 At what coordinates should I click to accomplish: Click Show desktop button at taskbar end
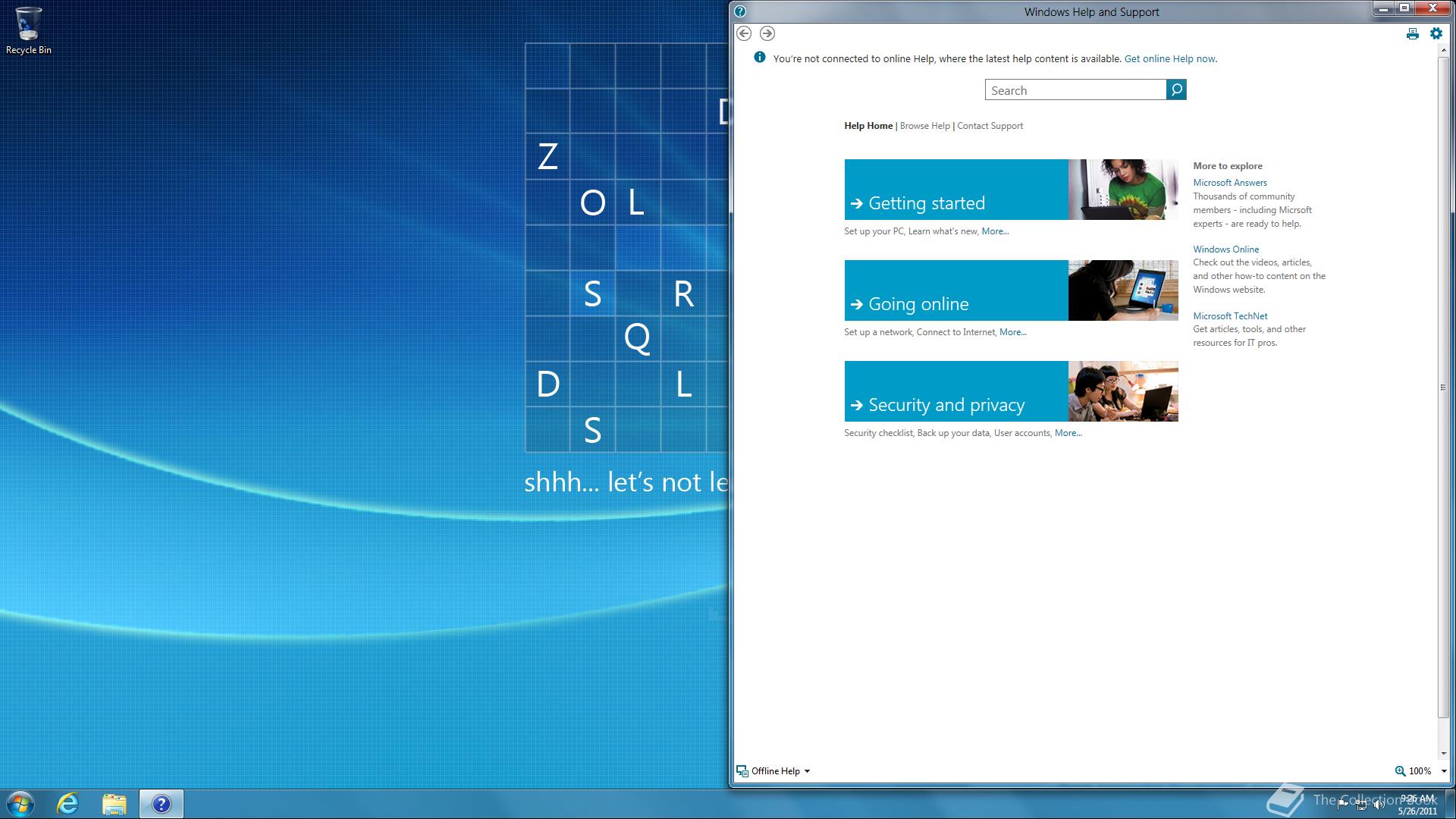click(1450, 804)
